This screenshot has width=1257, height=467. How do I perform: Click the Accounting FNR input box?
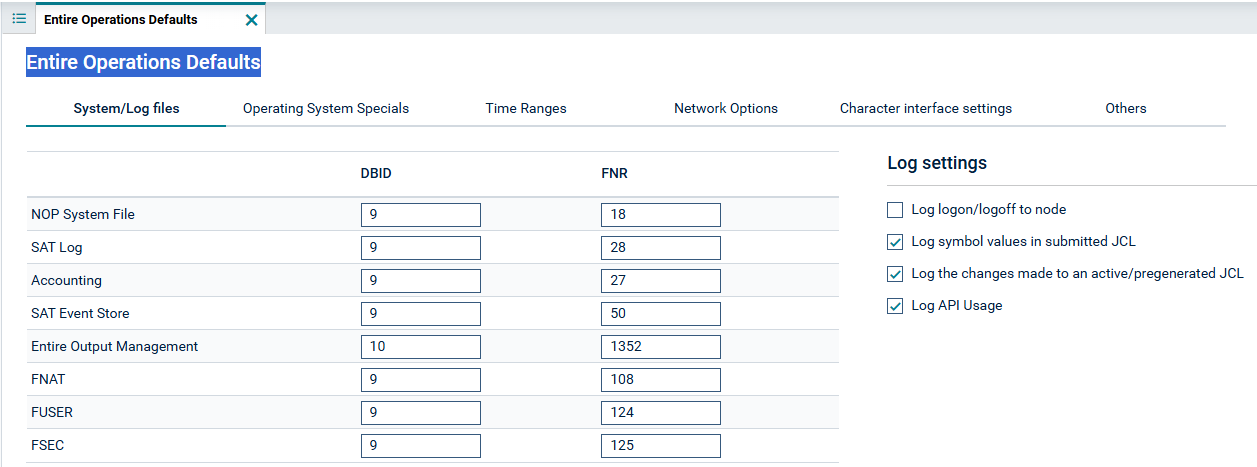point(661,281)
